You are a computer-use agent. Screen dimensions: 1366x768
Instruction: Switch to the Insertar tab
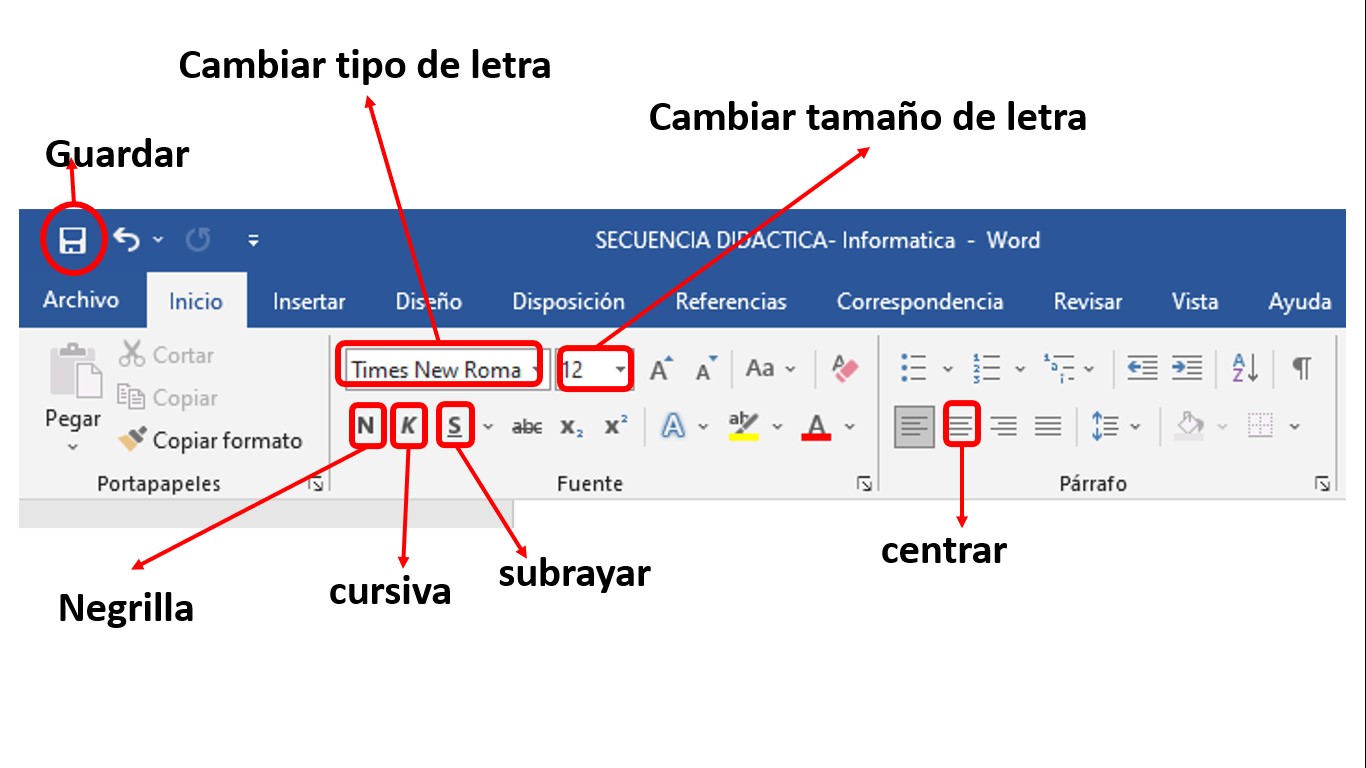[x=309, y=301]
